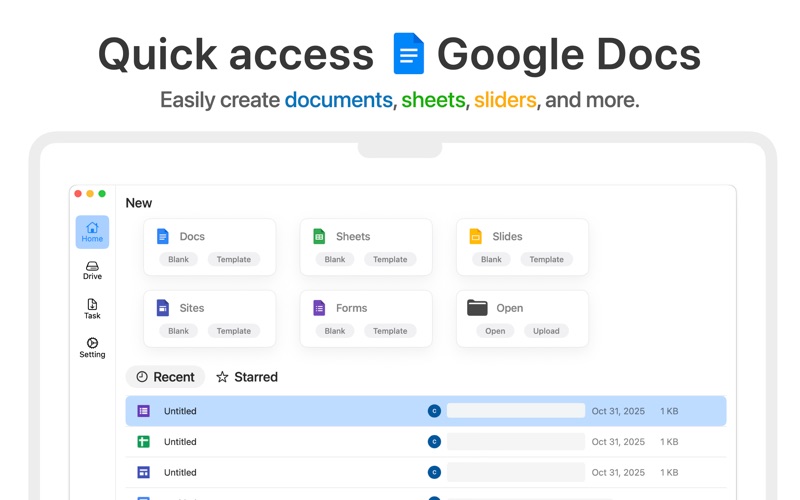This screenshot has height=500, width=800.
Task: Click owner avatar in second Untitled row
Action: point(434,442)
